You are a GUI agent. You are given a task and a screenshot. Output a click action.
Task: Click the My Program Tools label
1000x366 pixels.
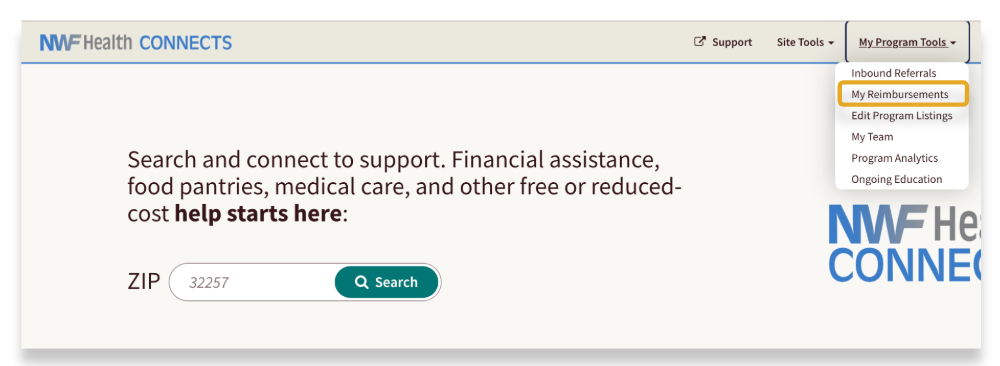(902, 43)
